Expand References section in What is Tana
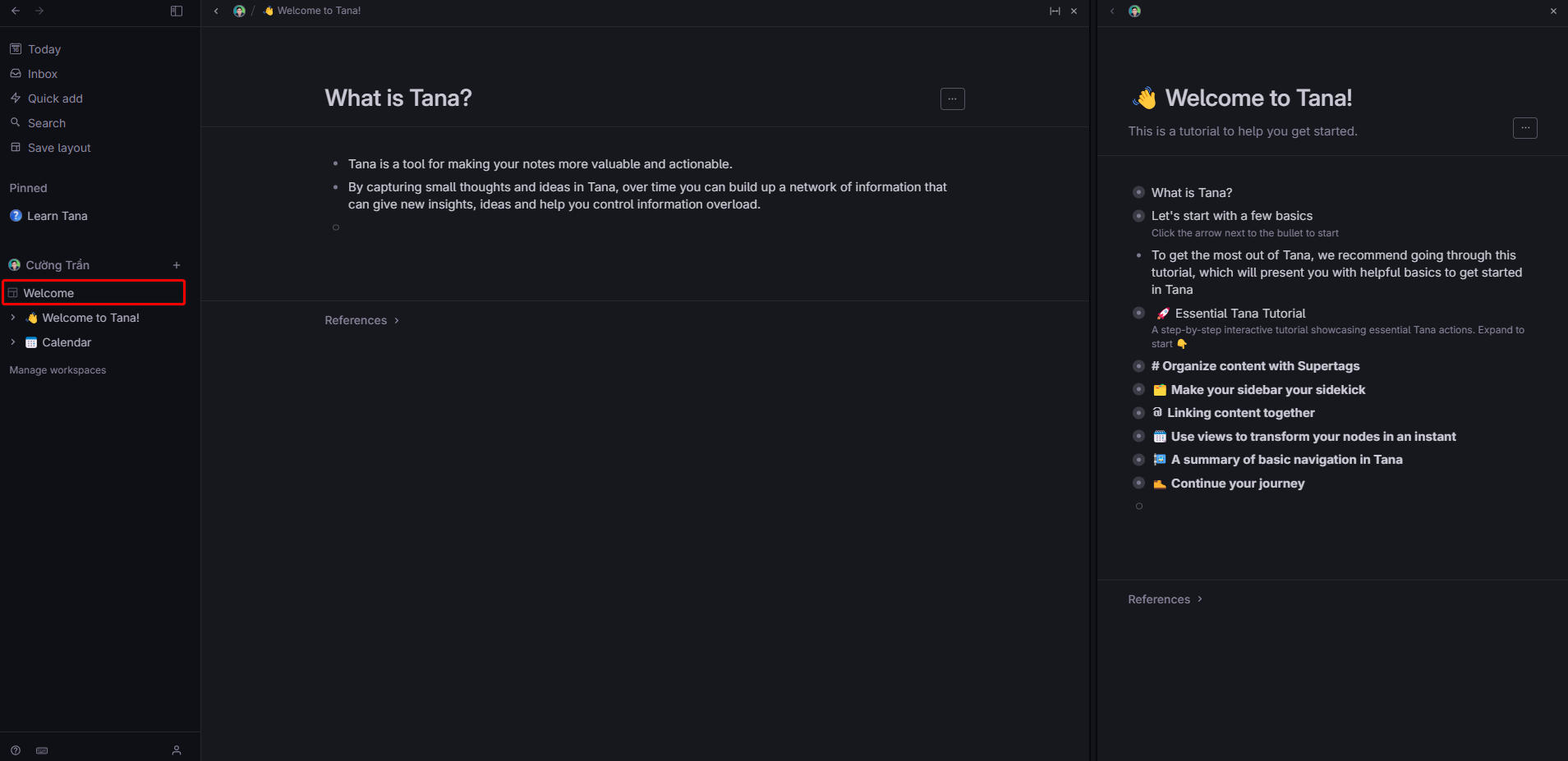Screen dimensions: 1568x761 coord(362,320)
